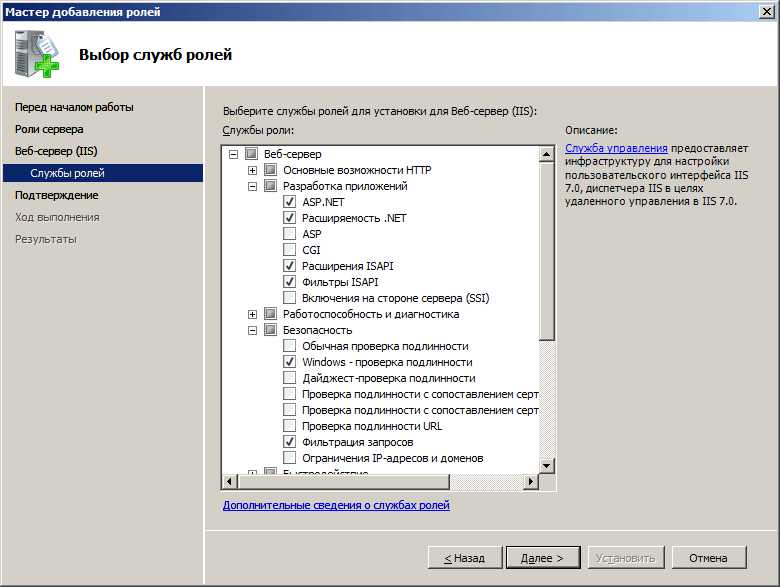Check the ASP.NET checkbox

click(290, 202)
